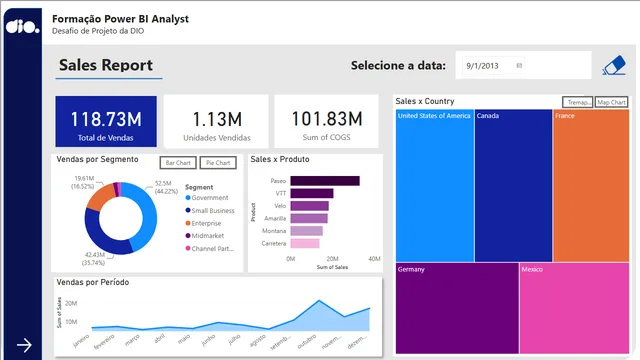The width and height of the screenshot is (640, 360).
Task: Show the Map Chart country view
Action: pos(611,102)
